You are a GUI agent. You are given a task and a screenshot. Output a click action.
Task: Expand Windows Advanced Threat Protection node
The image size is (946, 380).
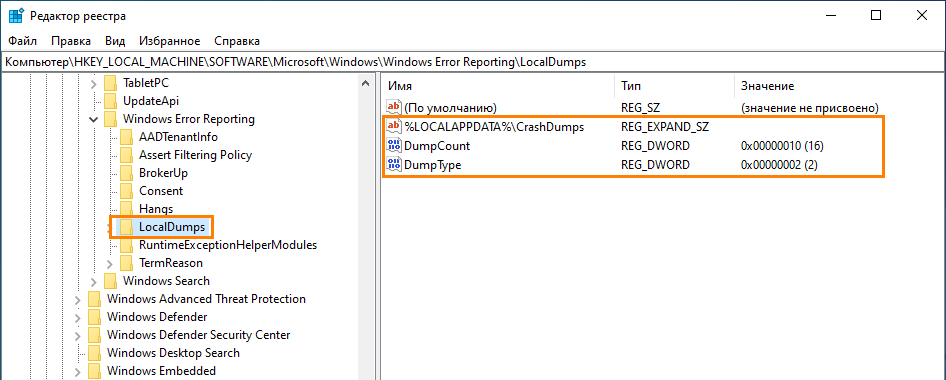[77, 300]
